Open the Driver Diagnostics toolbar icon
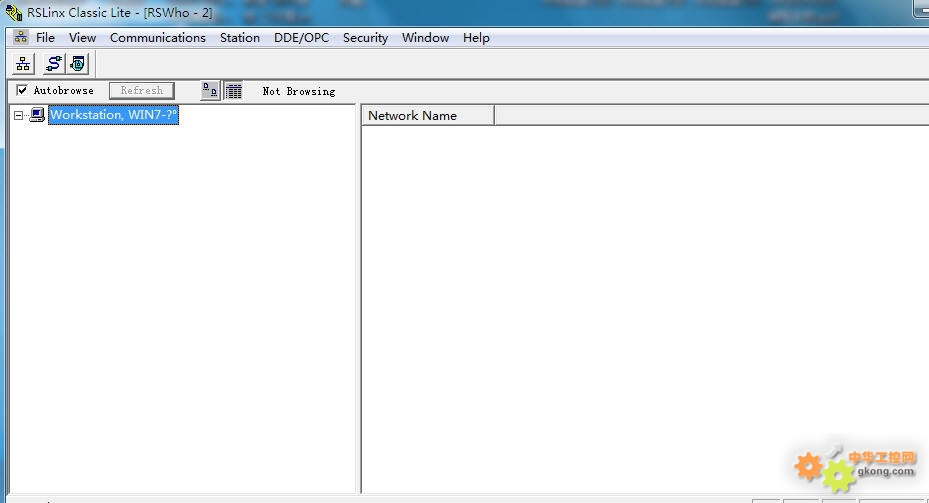The image size is (929, 503). pos(78,63)
